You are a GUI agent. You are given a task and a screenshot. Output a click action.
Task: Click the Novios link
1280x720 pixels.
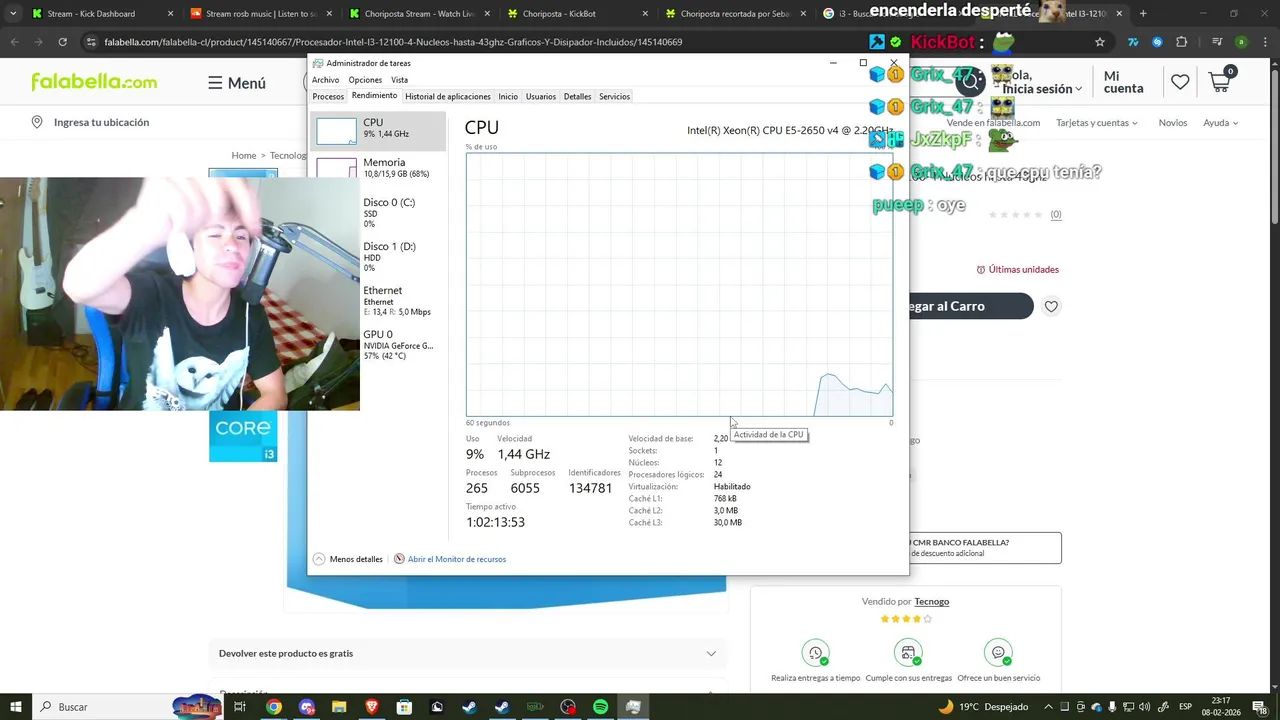1173,123
